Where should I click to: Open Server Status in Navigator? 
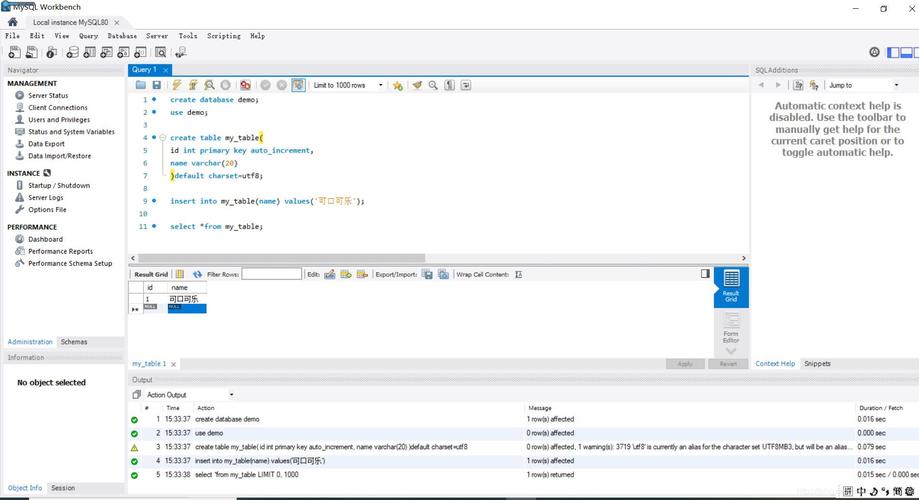point(48,96)
